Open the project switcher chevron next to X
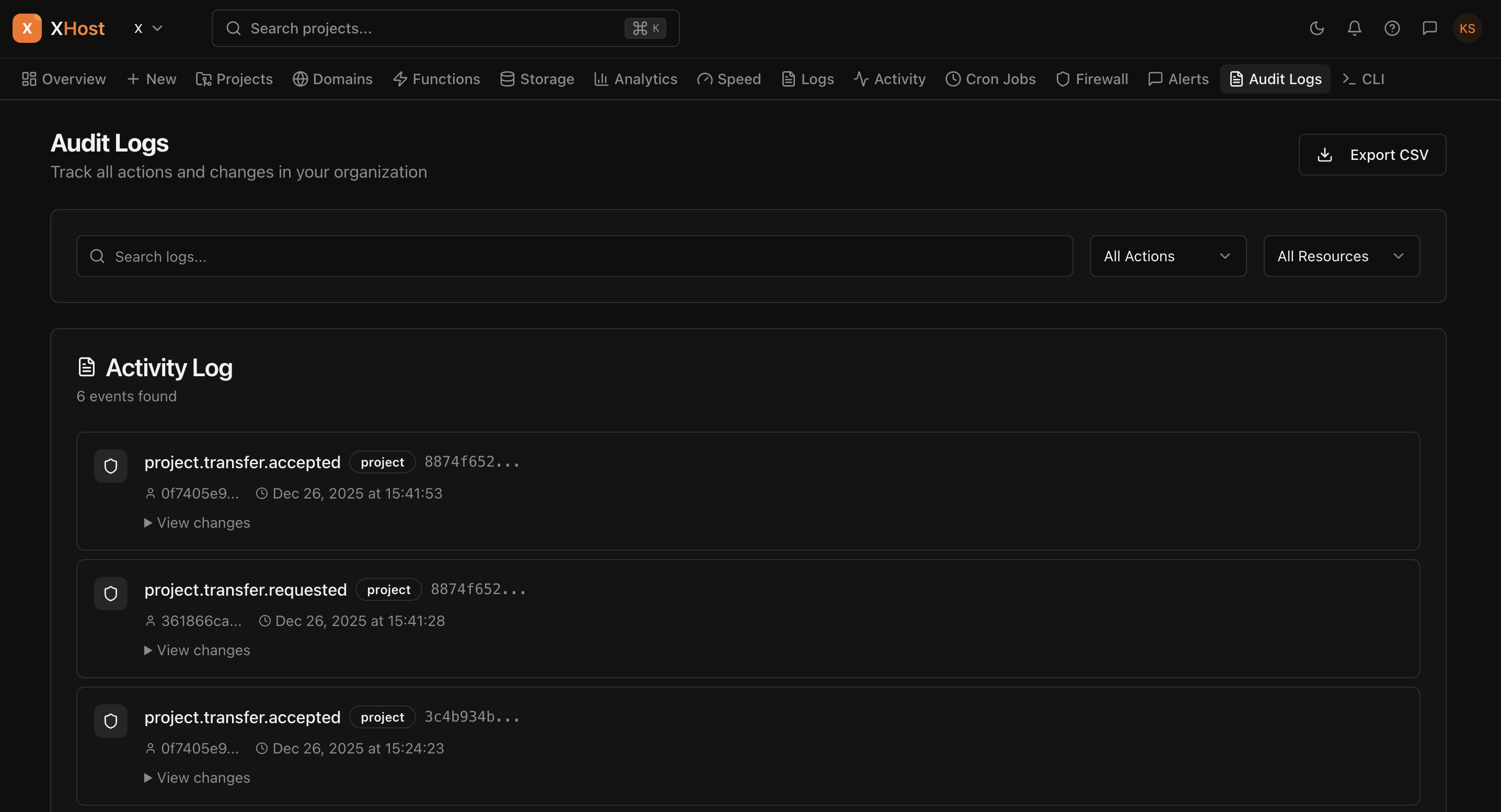 [157, 28]
